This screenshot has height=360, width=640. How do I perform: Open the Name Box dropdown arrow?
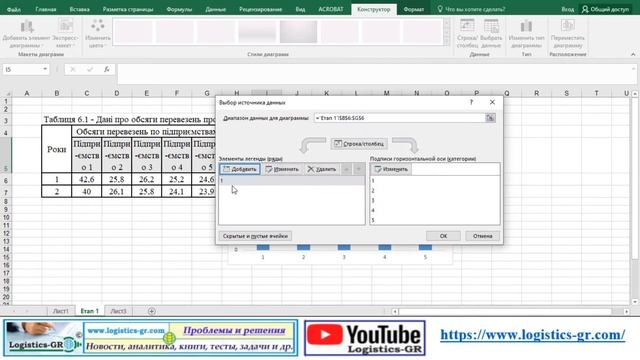[x=45, y=69]
